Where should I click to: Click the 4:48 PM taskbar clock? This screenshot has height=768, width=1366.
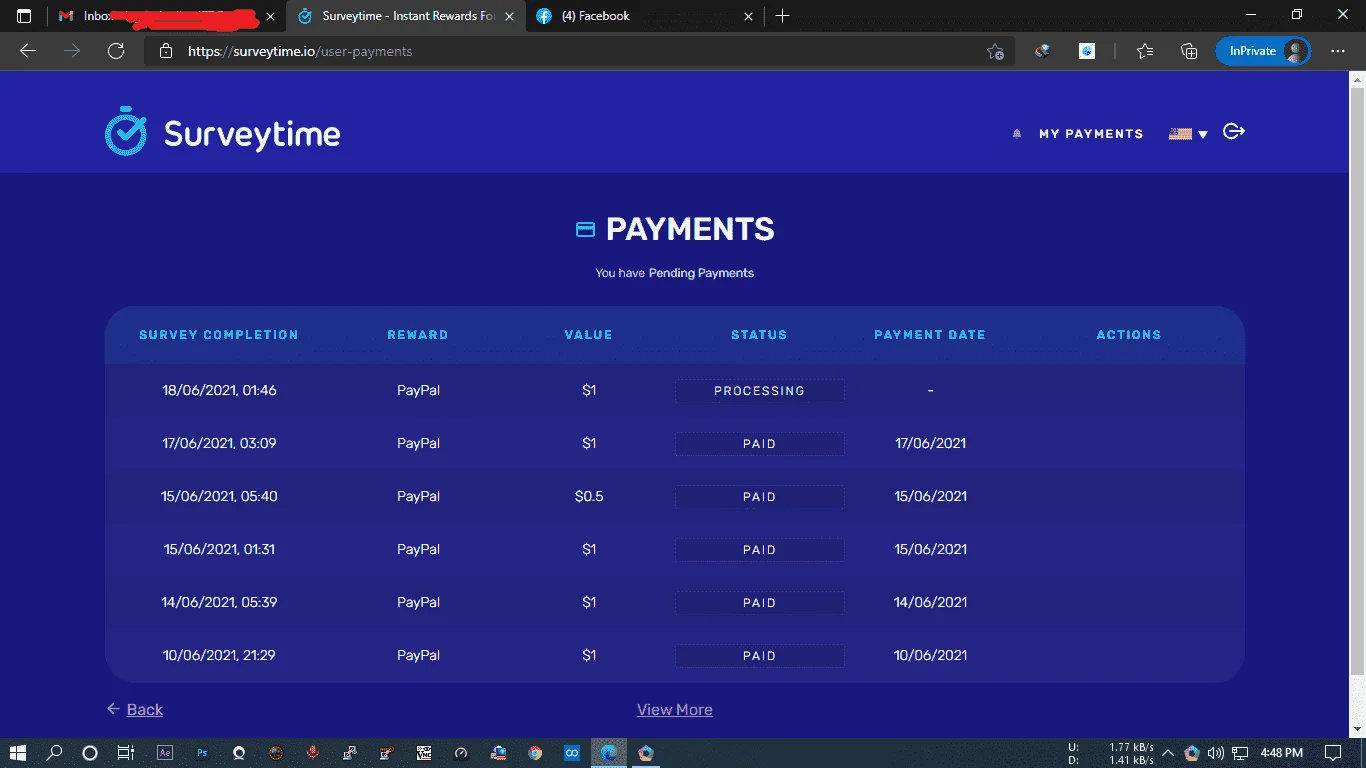(1281, 752)
